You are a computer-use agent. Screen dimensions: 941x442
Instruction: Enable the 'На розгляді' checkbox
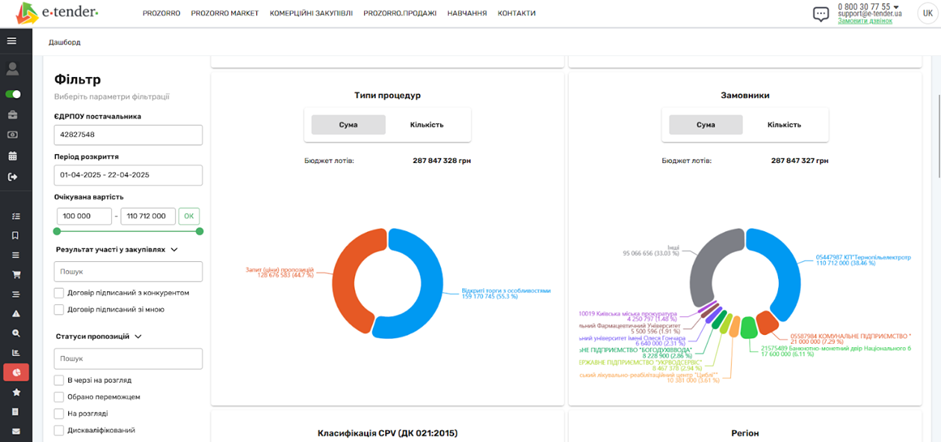59,412
